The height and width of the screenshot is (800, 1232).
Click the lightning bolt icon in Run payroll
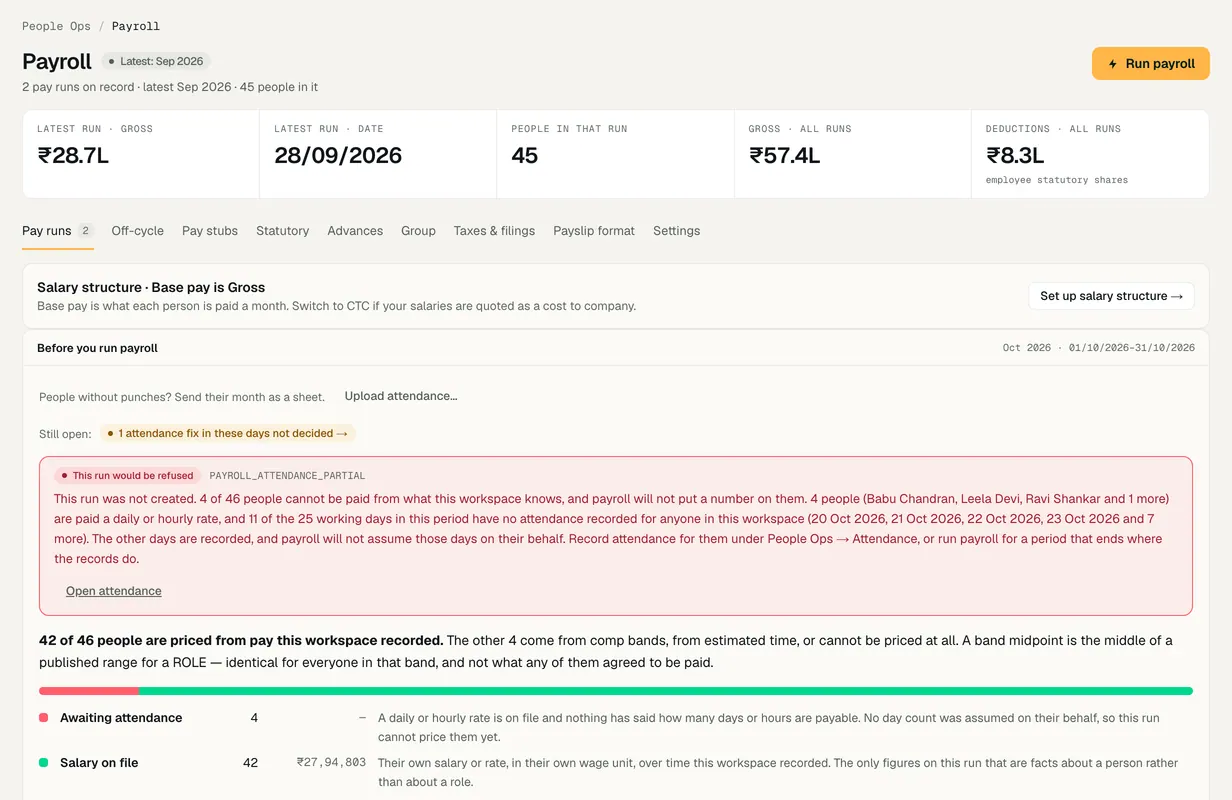click(x=1113, y=64)
